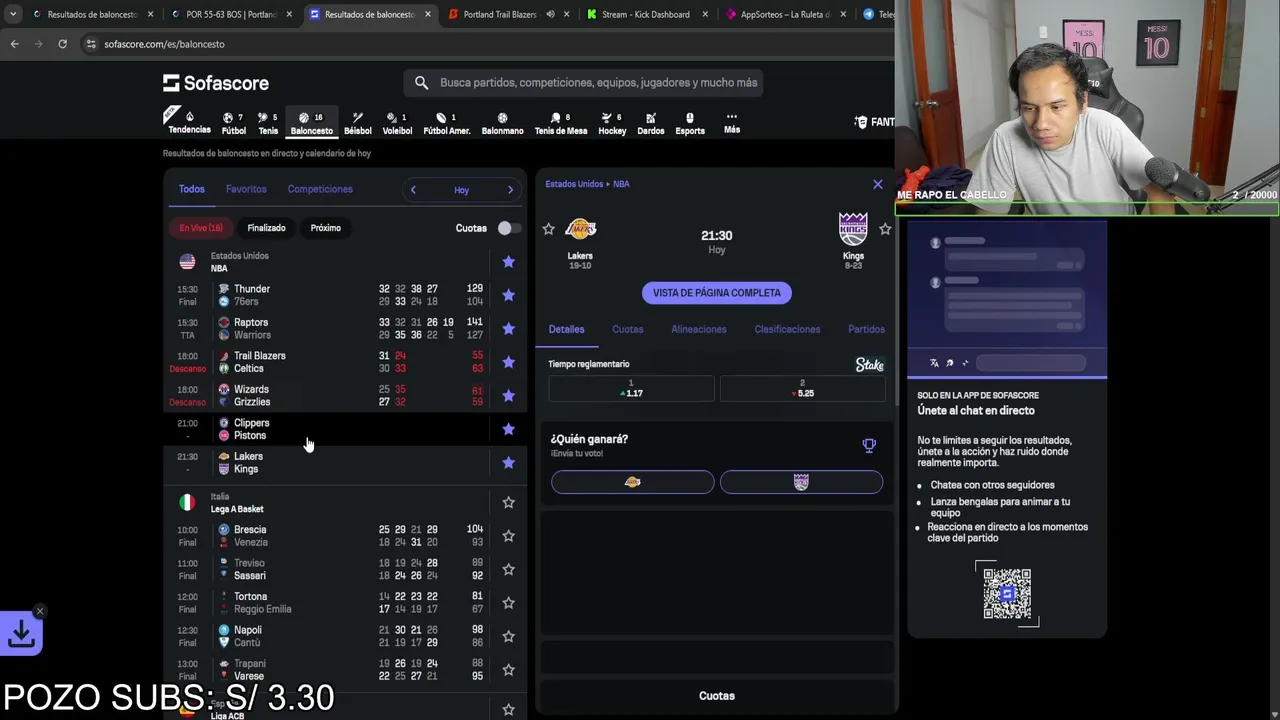Open the Fútbol sport category

[233, 123]
